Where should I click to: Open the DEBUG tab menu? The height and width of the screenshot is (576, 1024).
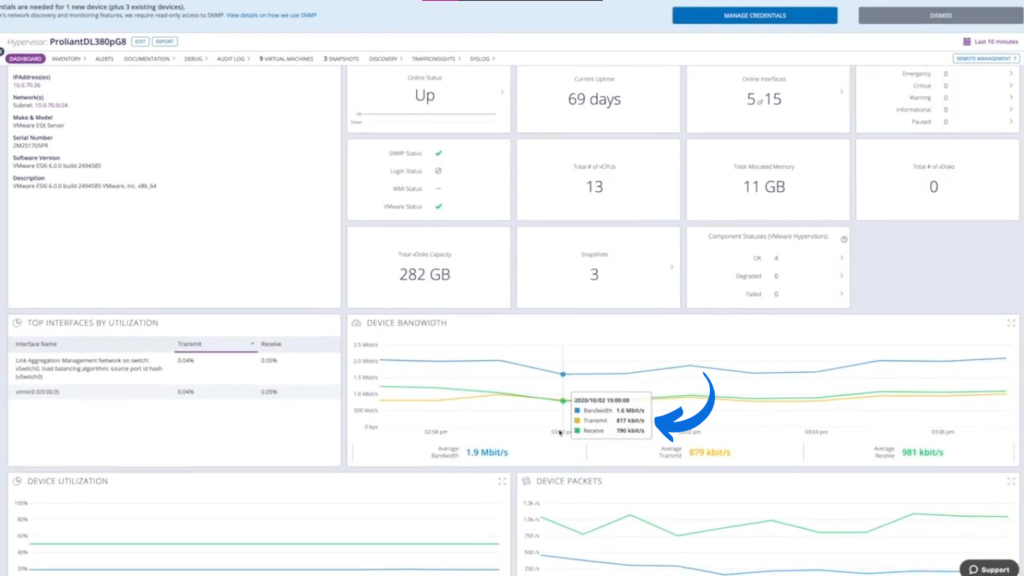(x=195, y=59)
